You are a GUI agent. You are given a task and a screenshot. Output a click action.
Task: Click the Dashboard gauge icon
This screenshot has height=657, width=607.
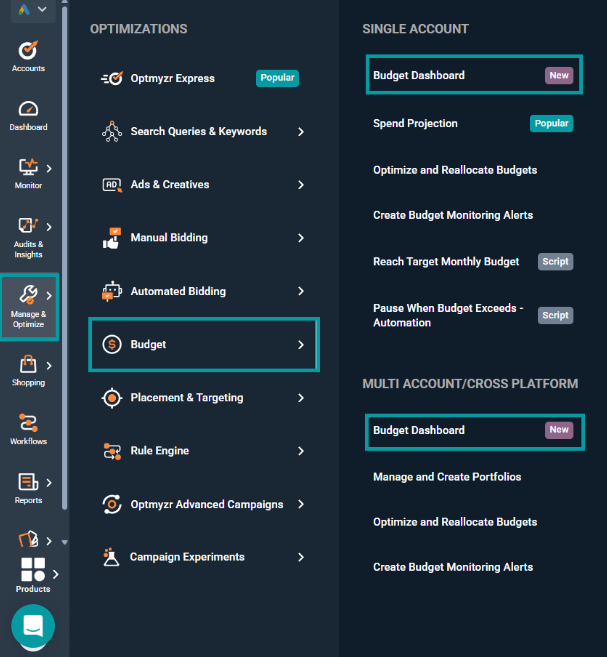click(28, 110)
